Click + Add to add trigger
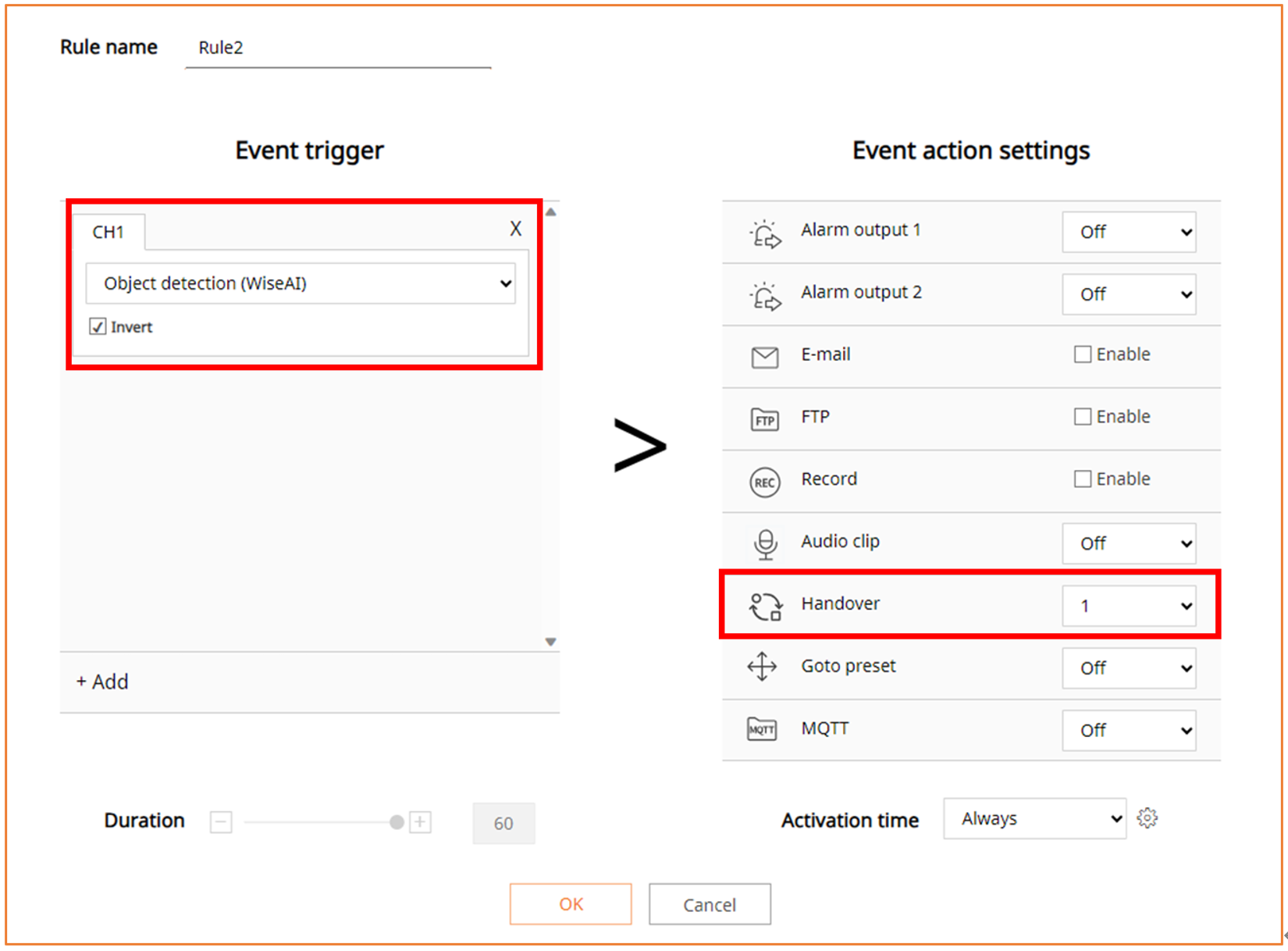The height and width of the screenshot is (951, 1288). (102, 682)
